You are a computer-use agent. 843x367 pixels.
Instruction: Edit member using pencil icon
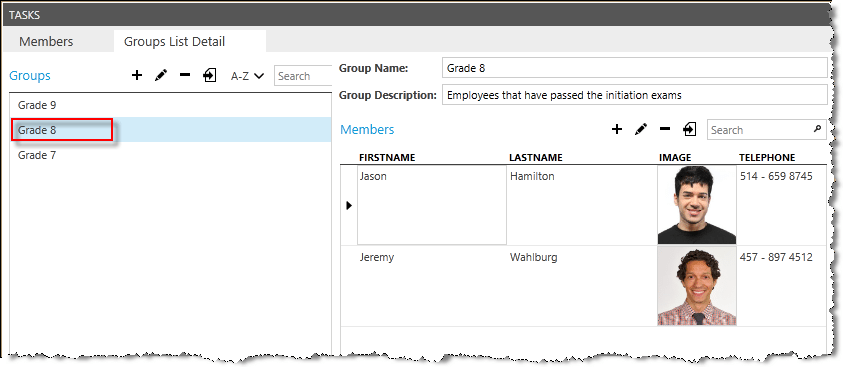pos(641,129)
